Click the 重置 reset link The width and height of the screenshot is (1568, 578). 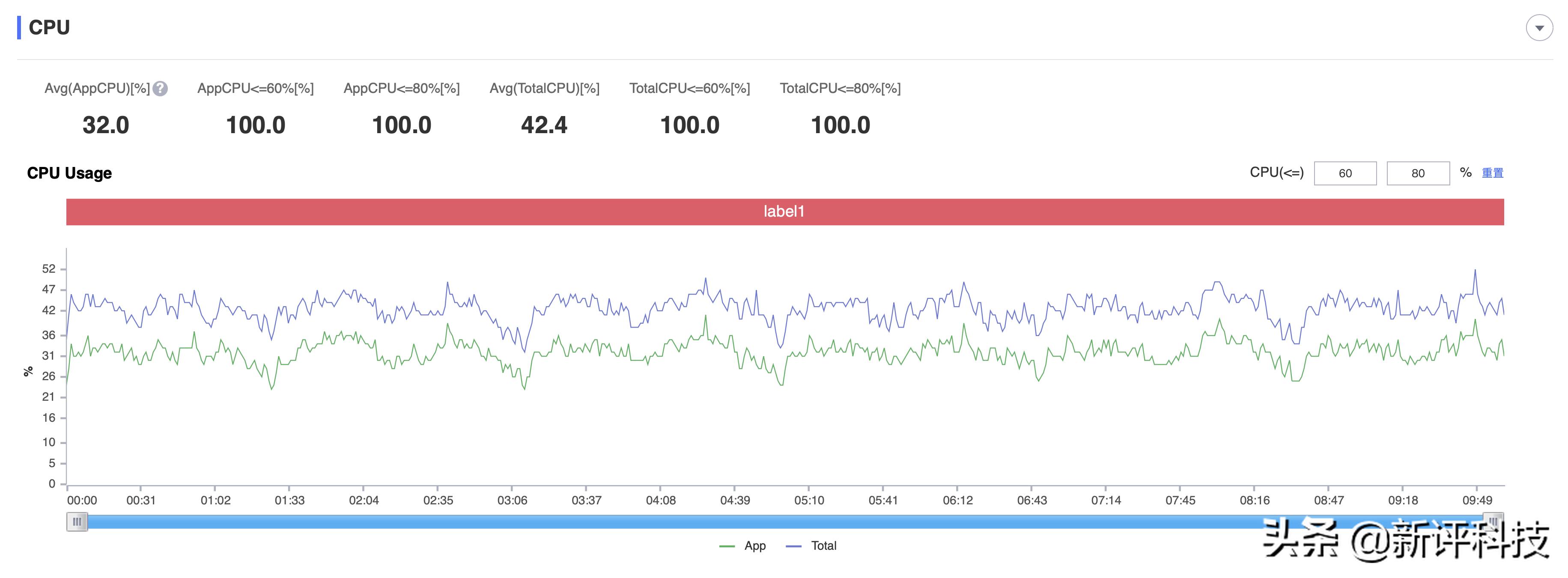click(1492, 173)
